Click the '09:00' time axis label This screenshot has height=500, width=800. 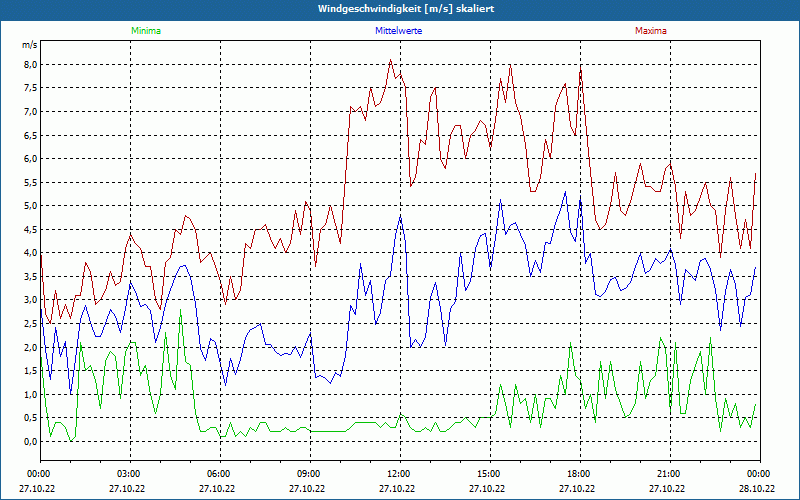[310, 474]
